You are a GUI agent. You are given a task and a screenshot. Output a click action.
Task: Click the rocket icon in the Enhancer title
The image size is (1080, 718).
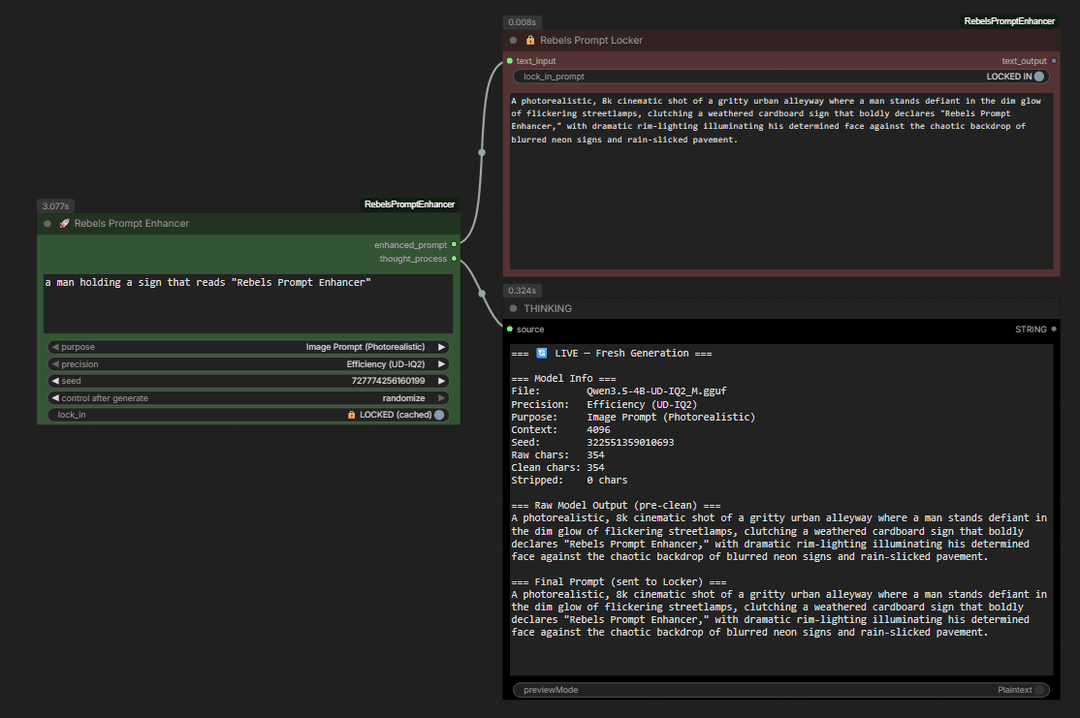click(65, 223)
